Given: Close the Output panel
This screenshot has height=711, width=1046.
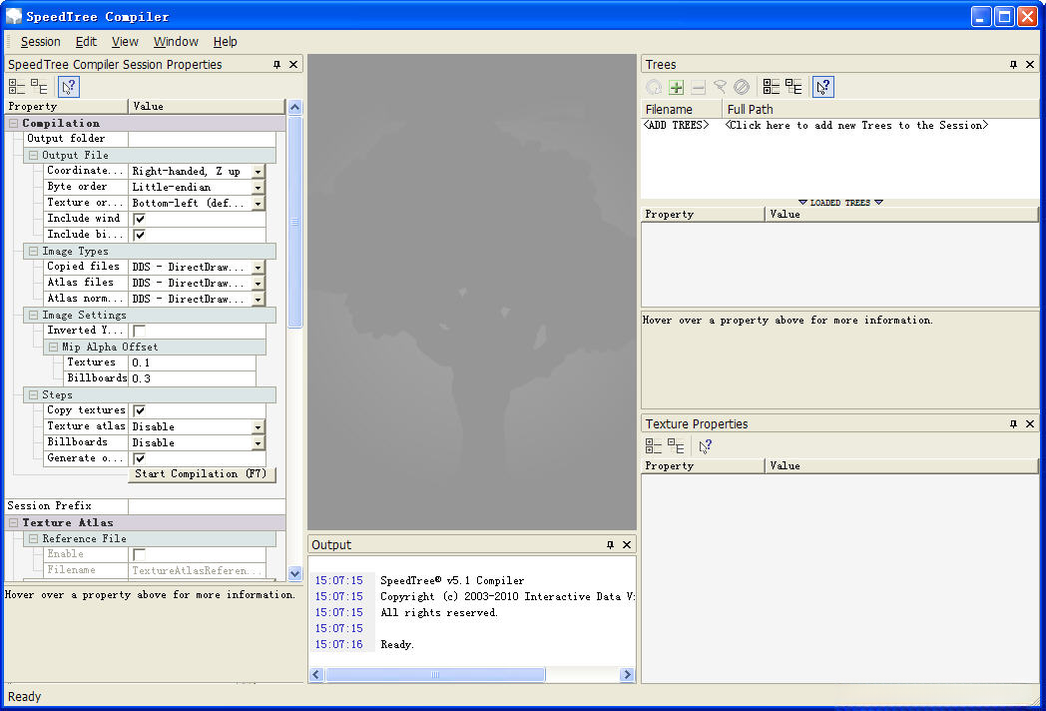Looking at the screenshot, I should 626,545.
